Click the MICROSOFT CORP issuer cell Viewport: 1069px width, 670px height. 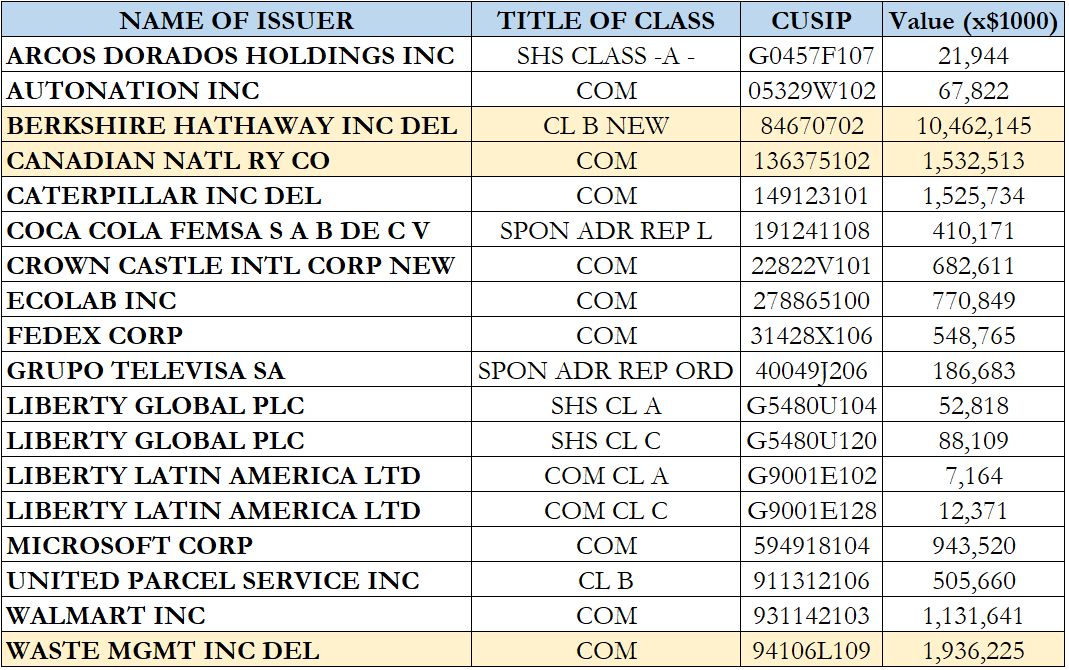130,546
